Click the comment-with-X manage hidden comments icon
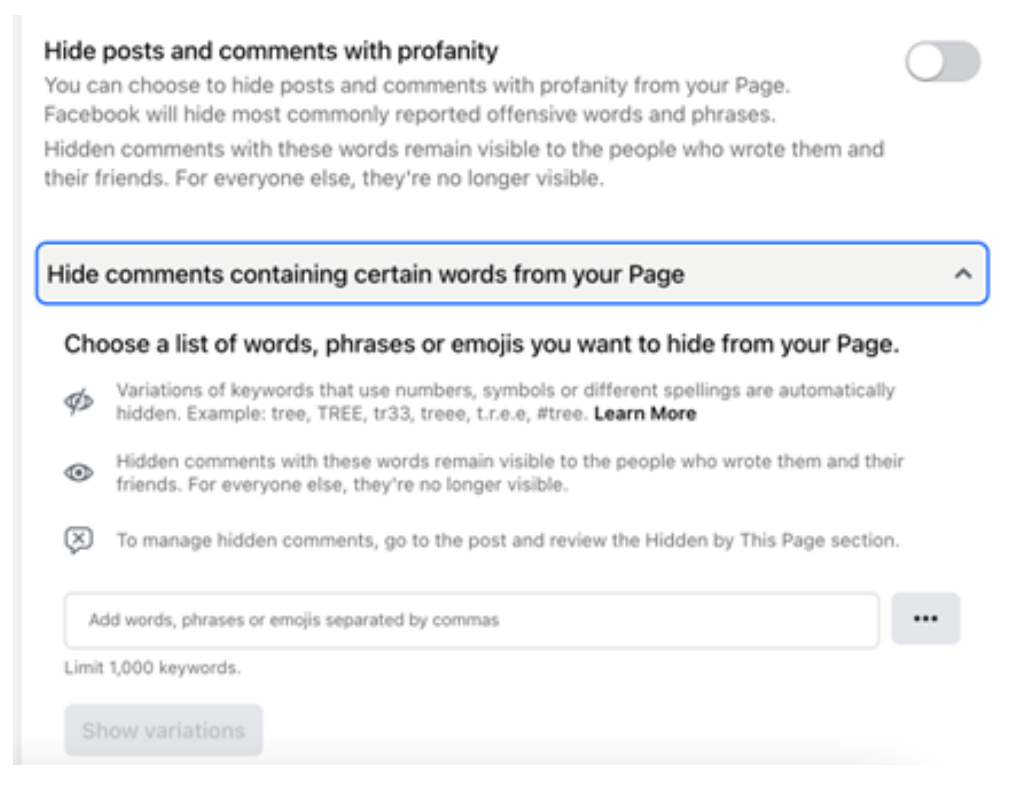This screenshot has height=792, width=1030. [x=79, y=540]
